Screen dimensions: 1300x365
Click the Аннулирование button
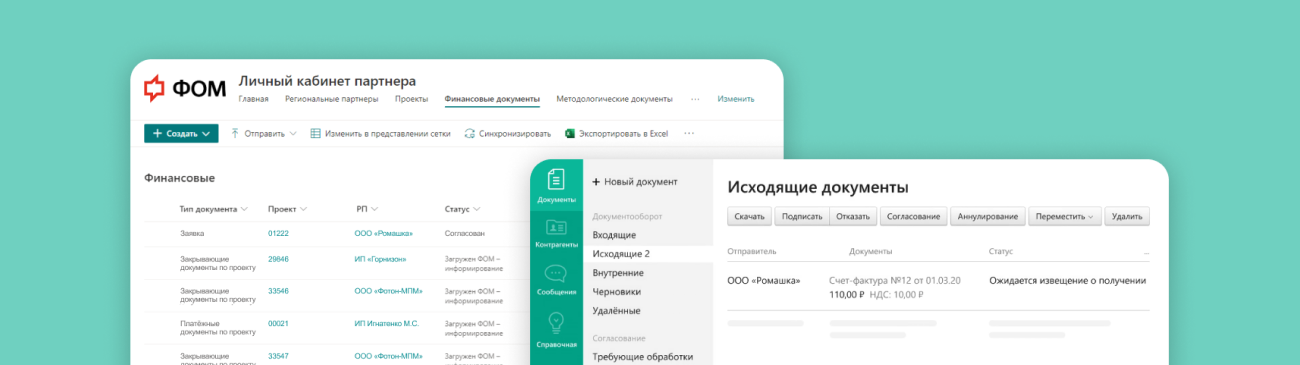click(x=988, y=216)
